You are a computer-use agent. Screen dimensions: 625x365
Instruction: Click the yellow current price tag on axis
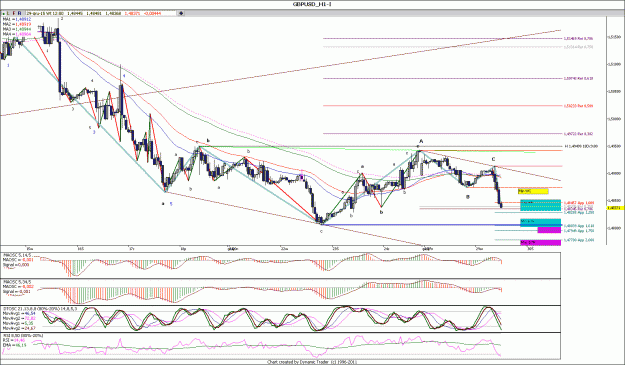point(615,208)
